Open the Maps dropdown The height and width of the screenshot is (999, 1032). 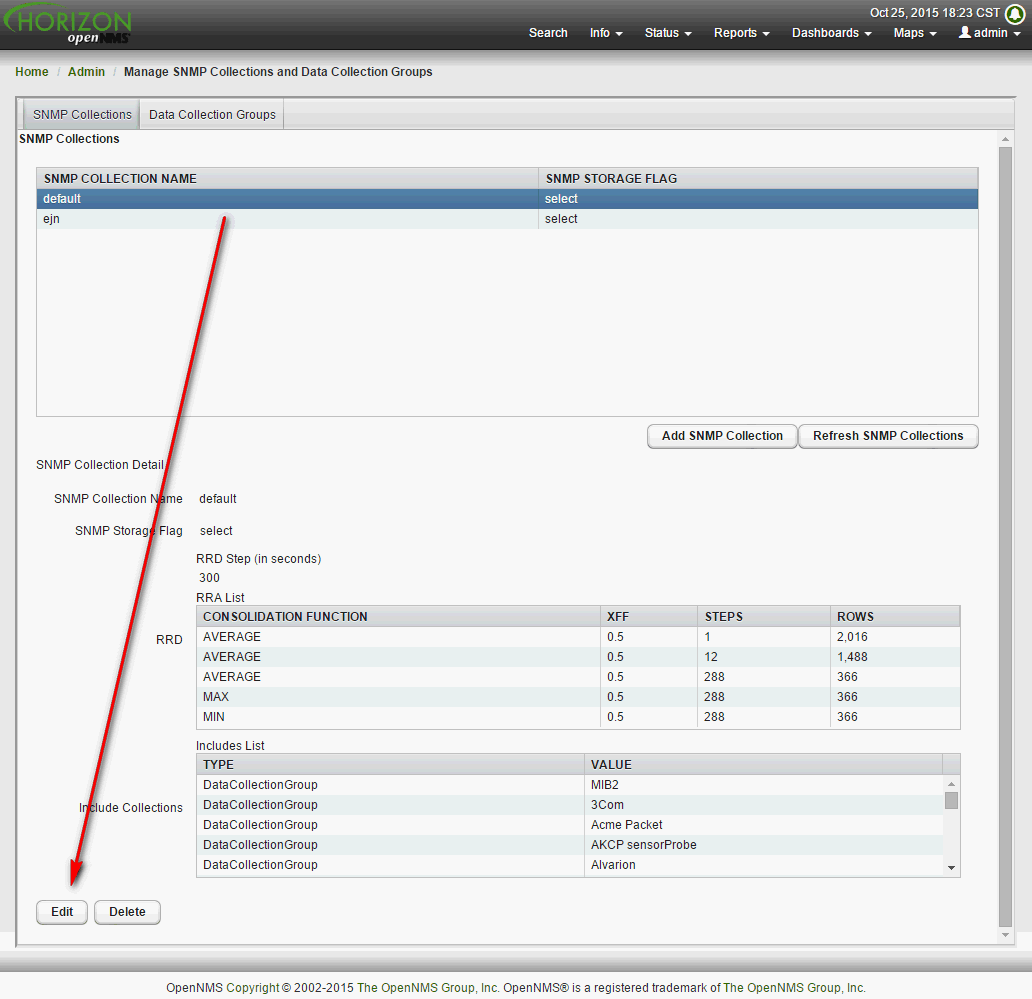click(914, 33)
